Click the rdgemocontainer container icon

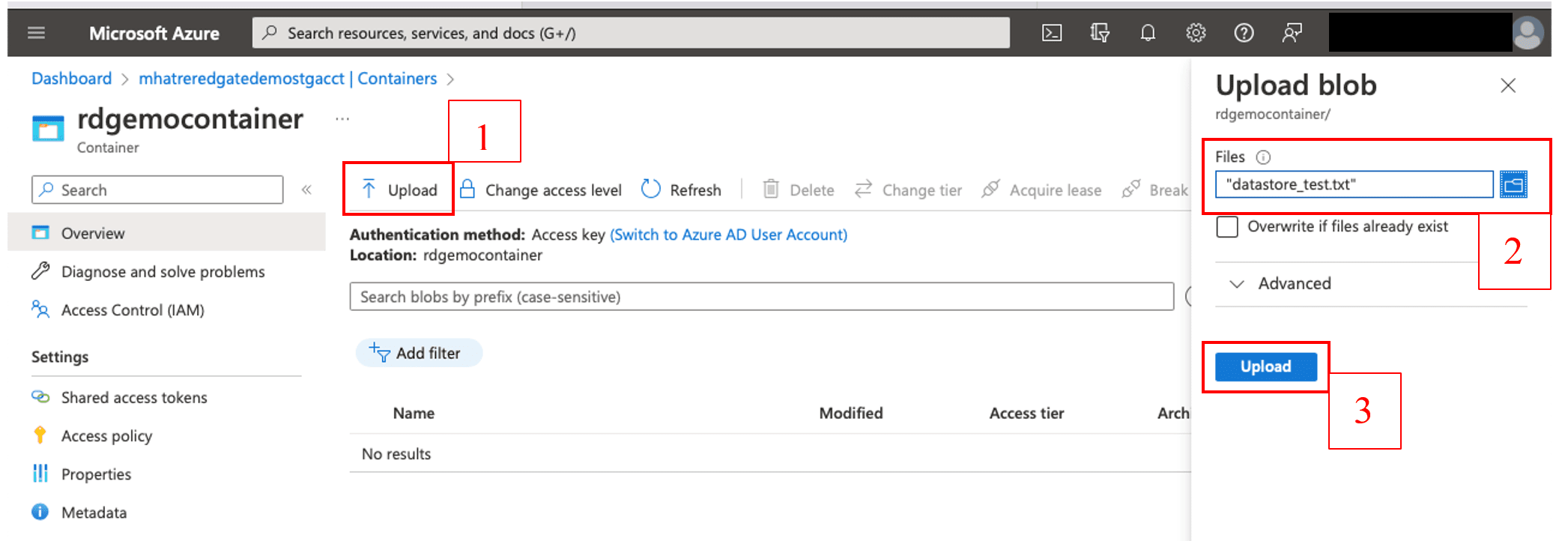[x=48, y=128]
